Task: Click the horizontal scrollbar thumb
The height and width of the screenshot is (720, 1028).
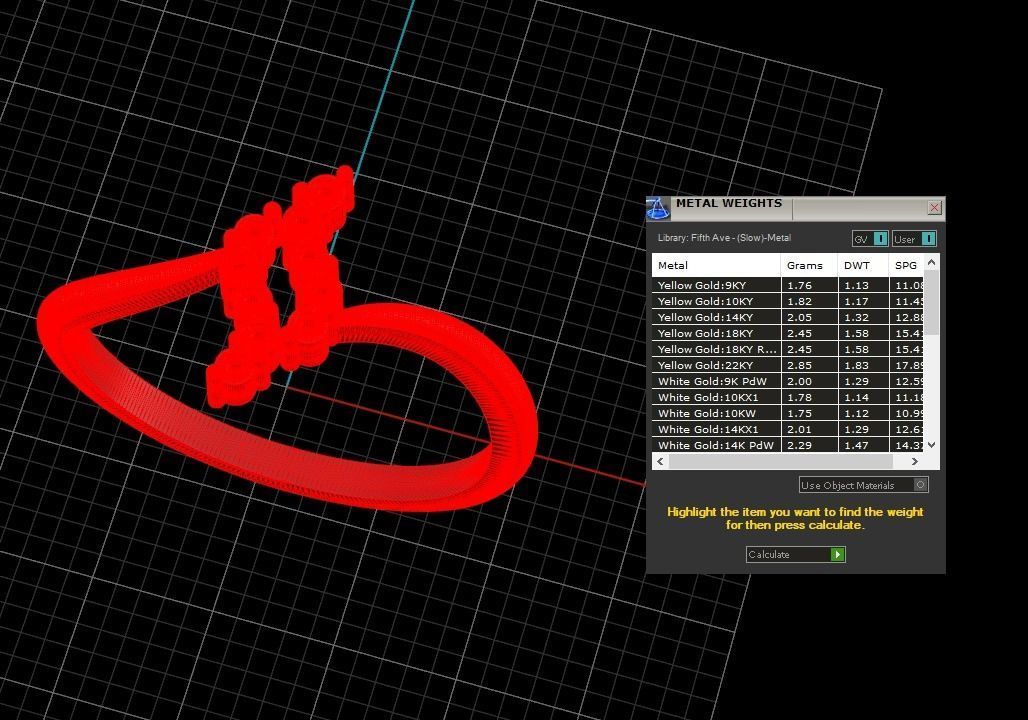Action: (781, 462)
